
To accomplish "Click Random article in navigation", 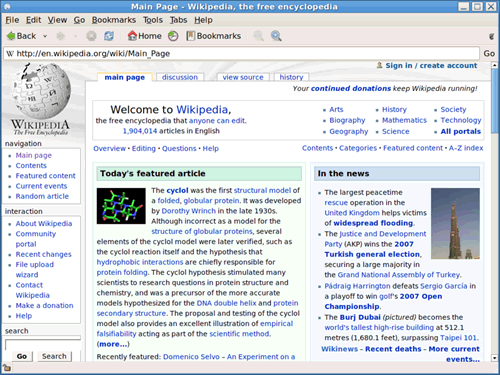I will (42, 196).
